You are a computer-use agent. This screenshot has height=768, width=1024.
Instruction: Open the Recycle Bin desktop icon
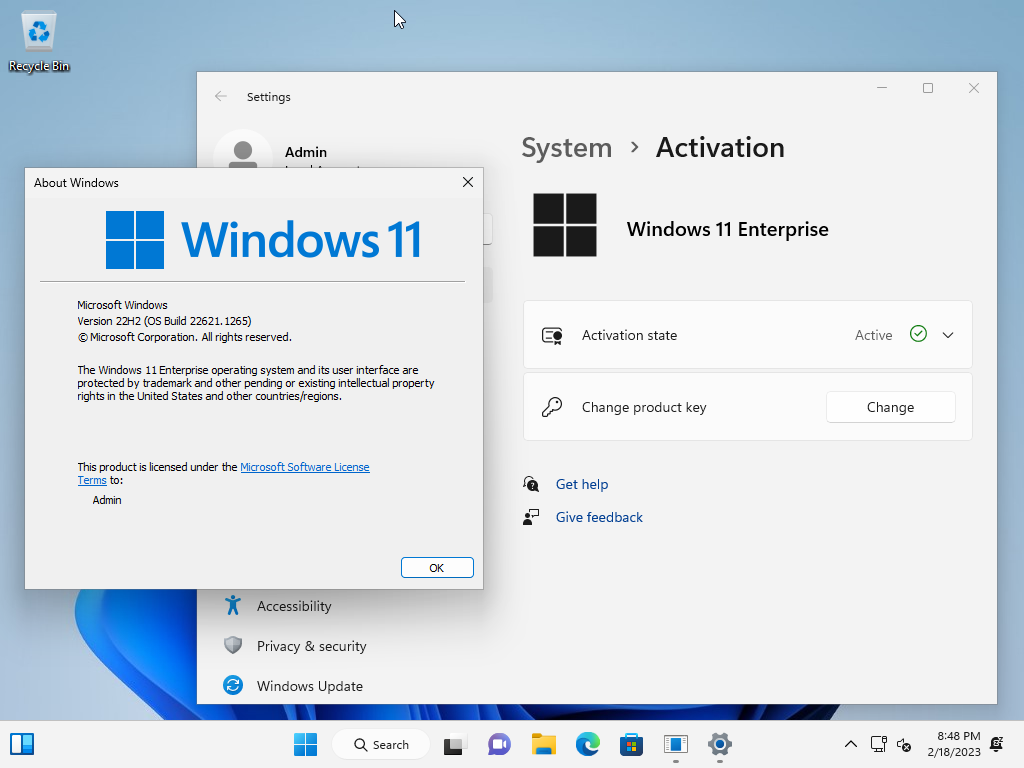[39, 40]
